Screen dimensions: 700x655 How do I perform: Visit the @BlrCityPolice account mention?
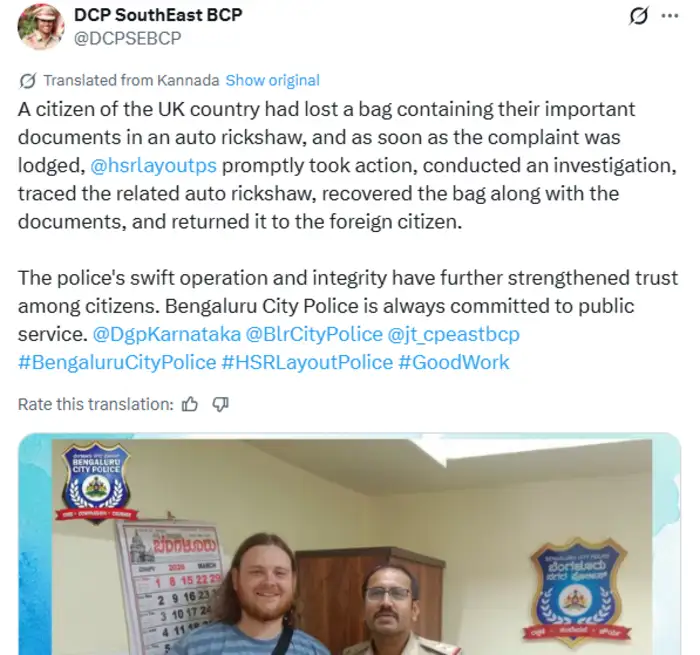[x=314, y=334]
